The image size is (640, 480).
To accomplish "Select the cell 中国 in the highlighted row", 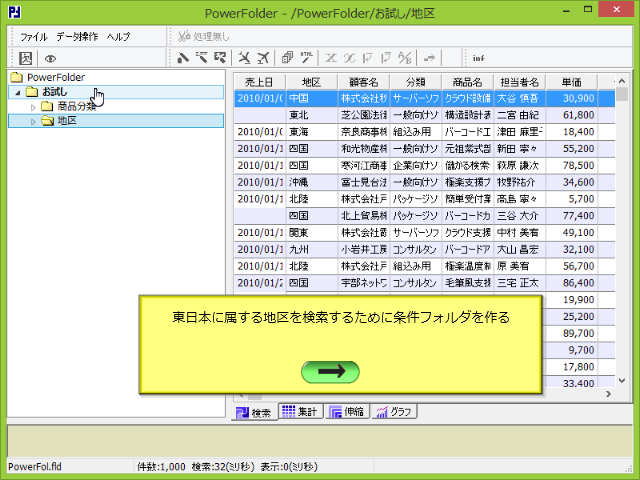I will pos(311,98).
